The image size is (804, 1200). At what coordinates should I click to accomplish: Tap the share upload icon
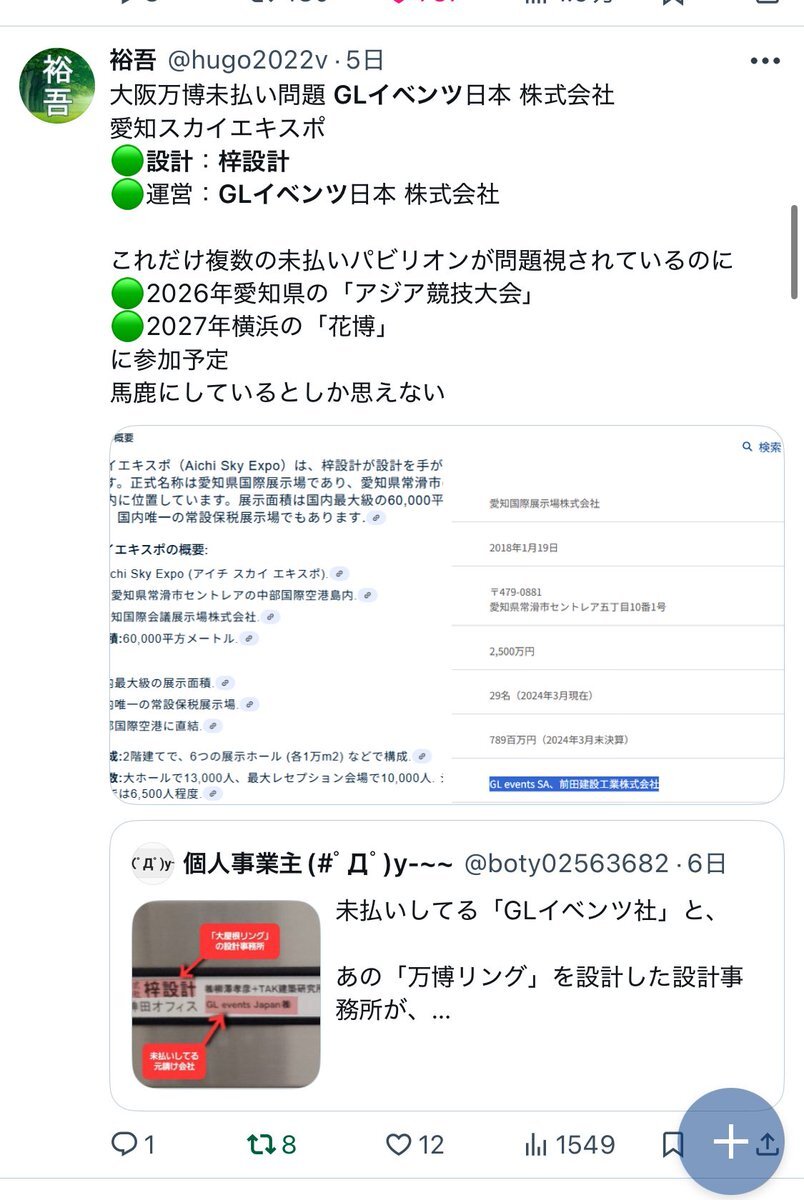(x=767, y=1144)
